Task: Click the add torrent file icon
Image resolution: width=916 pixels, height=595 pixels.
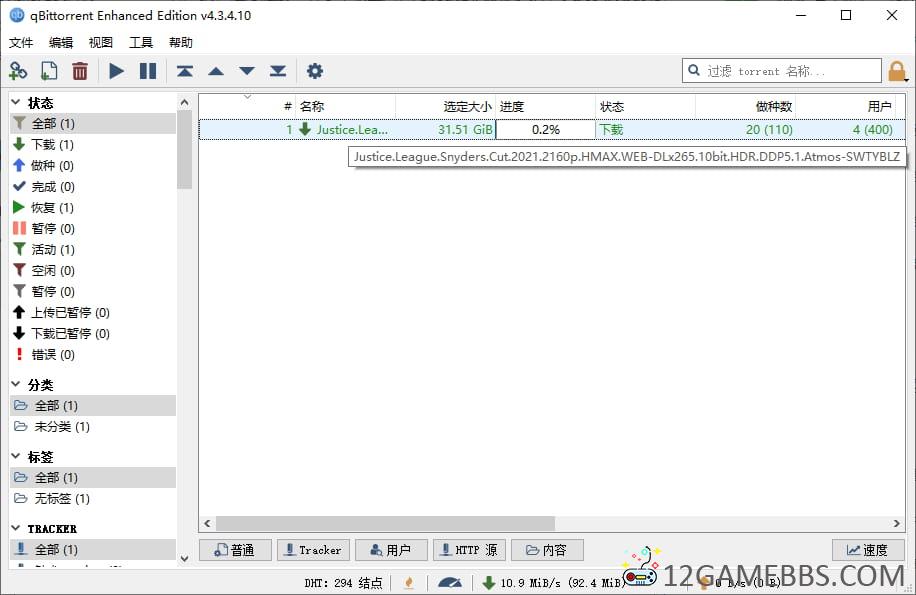Action: [49, 71]
